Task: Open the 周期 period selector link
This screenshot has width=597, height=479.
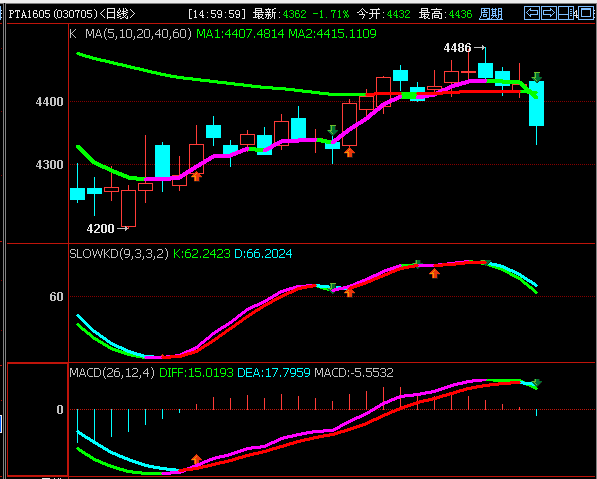Action: pos(490,14)
